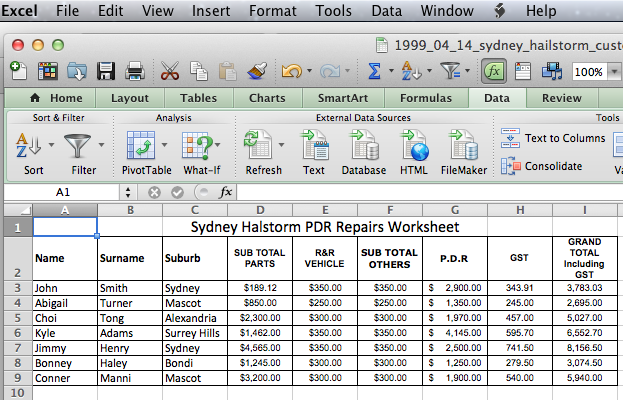This screenshot has width=623, height=400.
Task: Click the Format Painter brush icon
Action: (256, 72)
